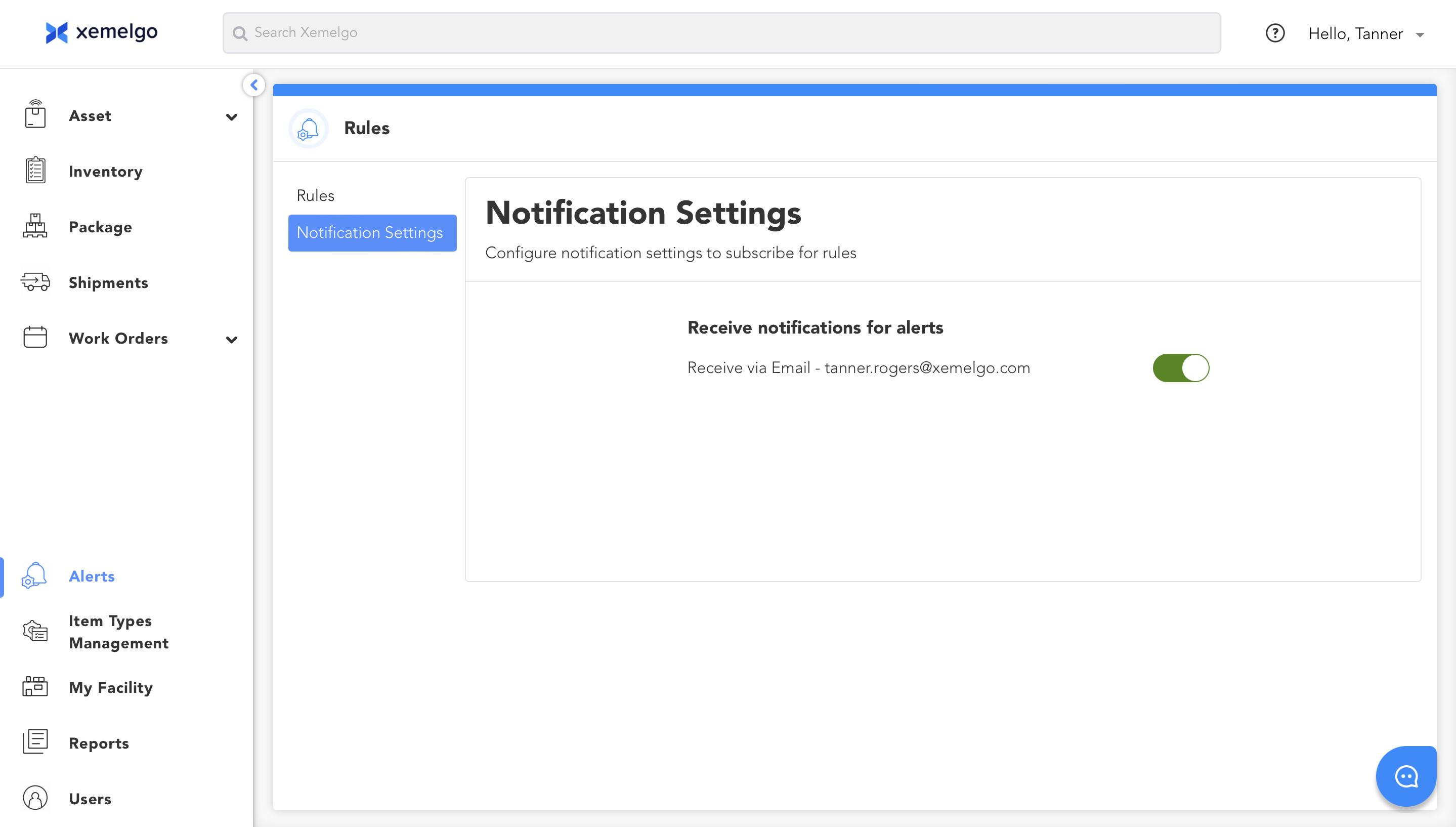
Task: Expand the Asset submenu chevron
Action: click(231, 117)
